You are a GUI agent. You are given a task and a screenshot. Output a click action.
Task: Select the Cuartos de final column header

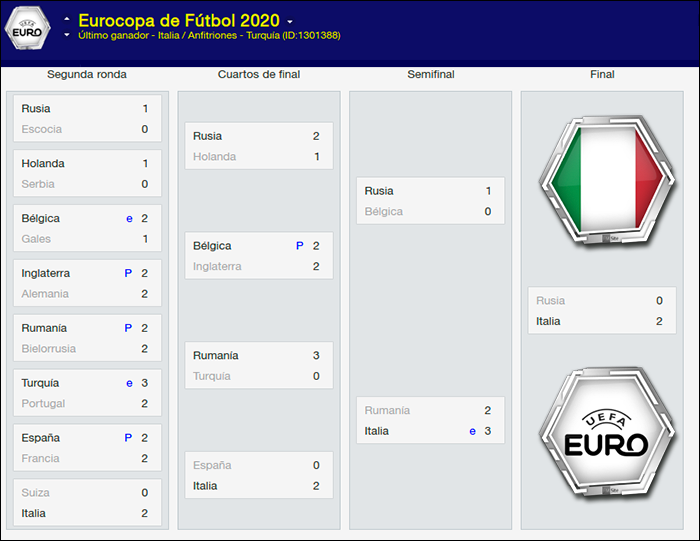(x=259, y=74)
